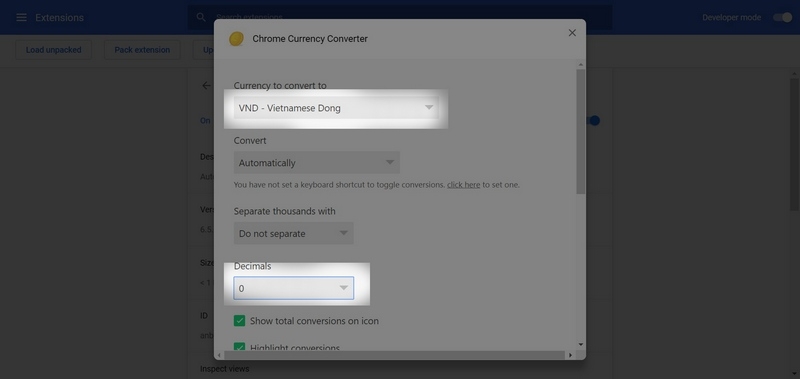Screen dimensions: 800x379
Task: Follow the click here shortcut link
Action: (x=463, y=185)
